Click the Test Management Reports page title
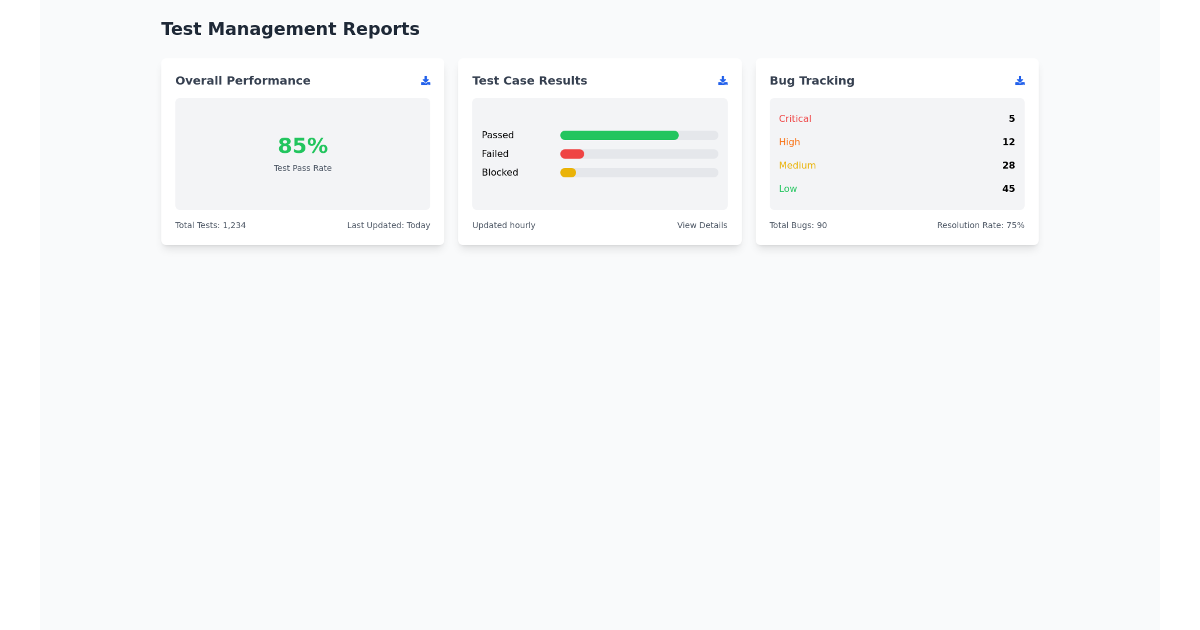 [x=291, y=29]
